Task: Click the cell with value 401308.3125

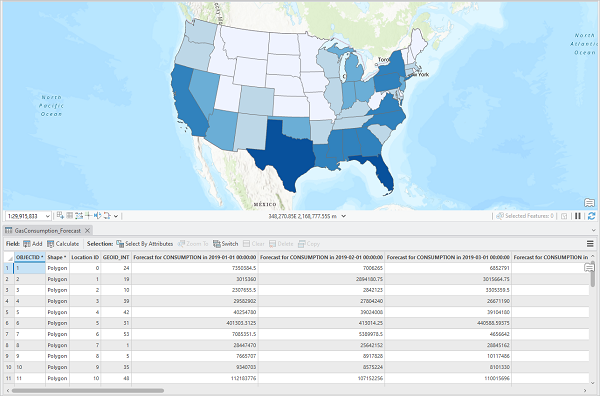Action: (x=195, y=323)
